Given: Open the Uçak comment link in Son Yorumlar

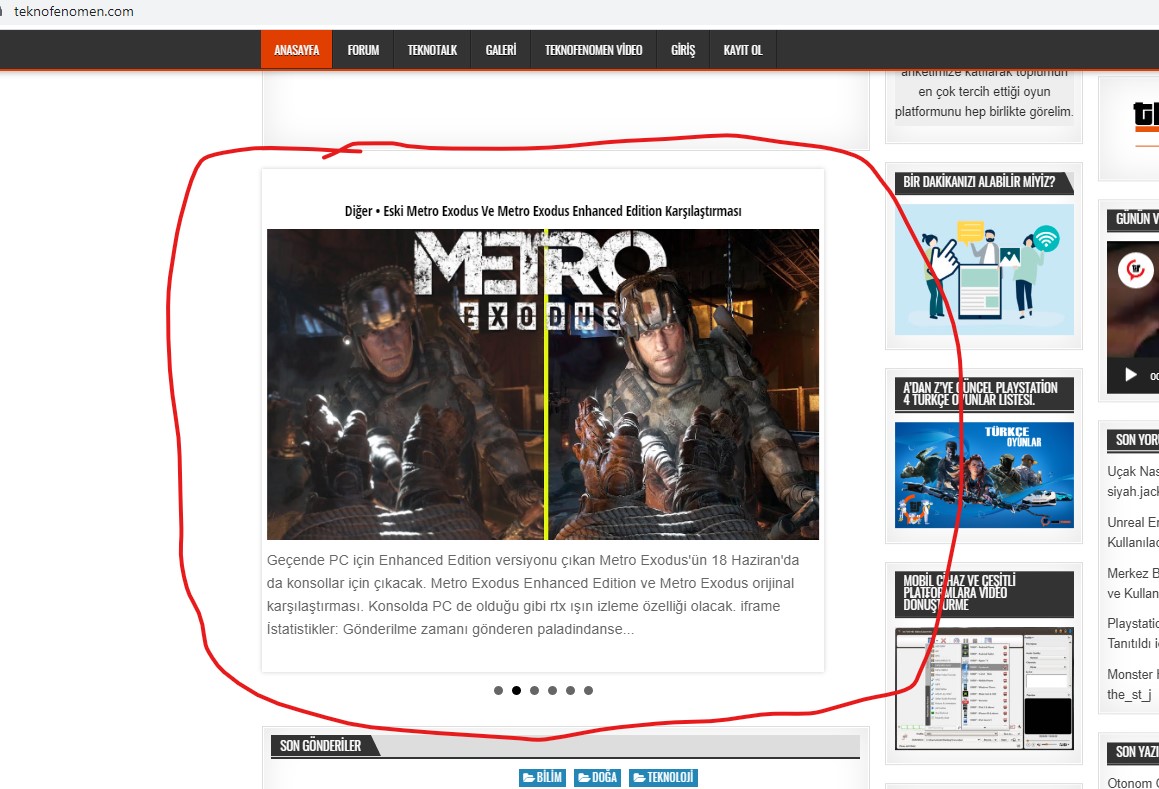Looking at the screenshot, I should pos(1132,481).
